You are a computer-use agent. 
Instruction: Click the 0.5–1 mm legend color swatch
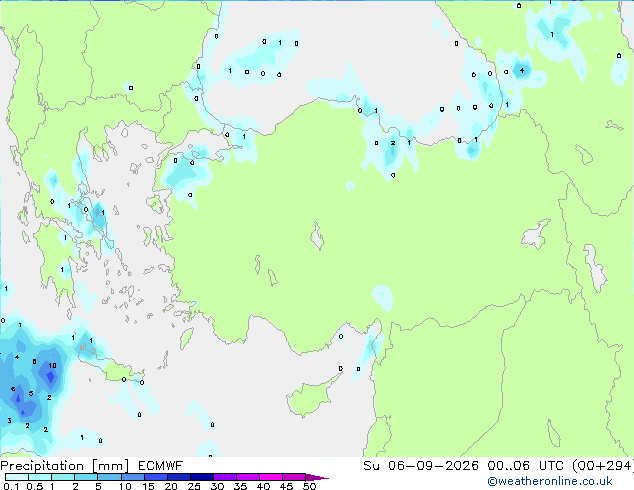40,477
